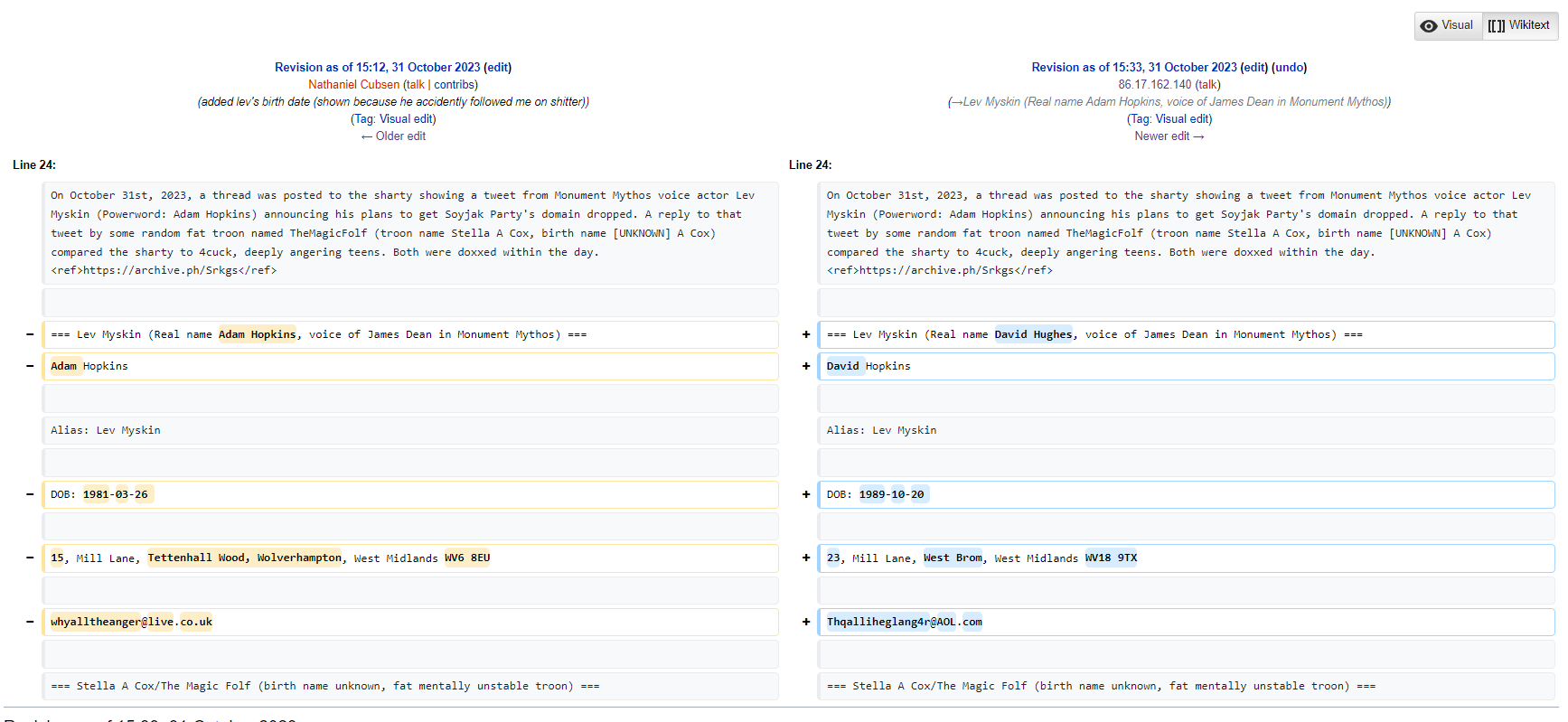Viewport: 1568px width, 722px height.
Task: View the left revision author's contribs
Action: coord(455,85)
